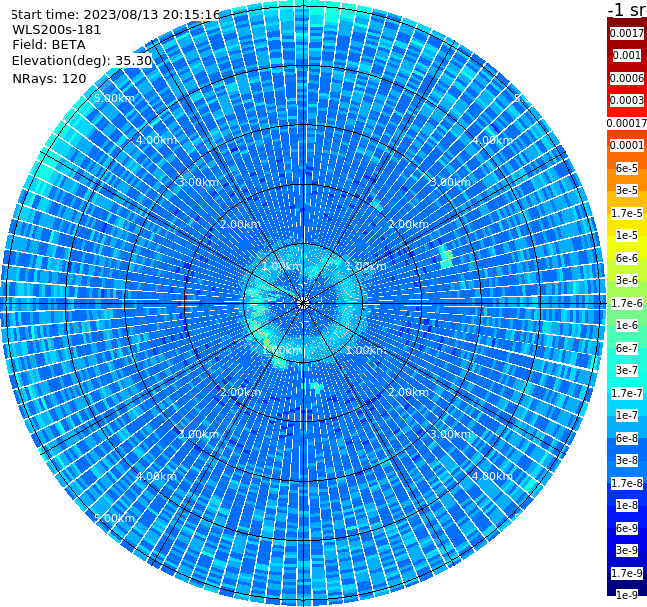Select the 3.00km ring label in northeast quadrant
The width and height of the screenshot is (647, 607).
[x=451, y=182]
